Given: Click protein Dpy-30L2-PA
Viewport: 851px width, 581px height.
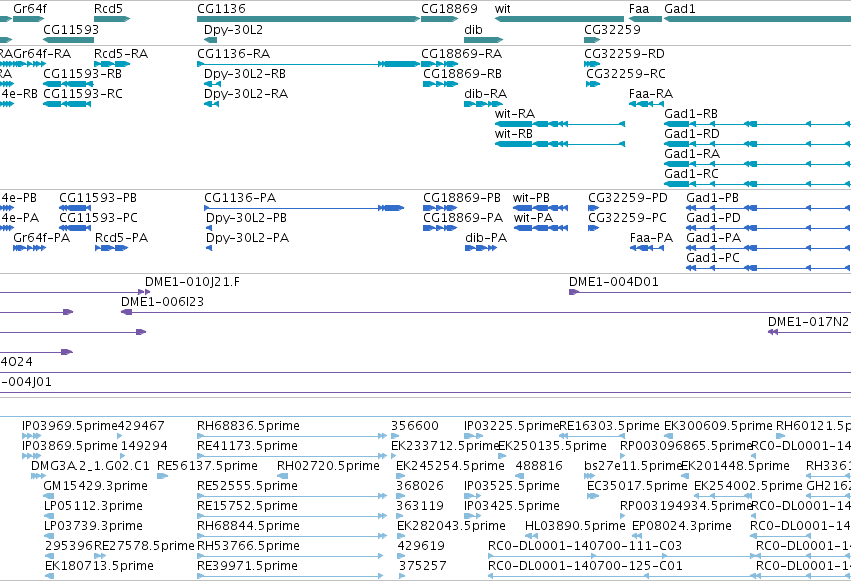Looking at the screenshot, I should (x=247, y=238).
